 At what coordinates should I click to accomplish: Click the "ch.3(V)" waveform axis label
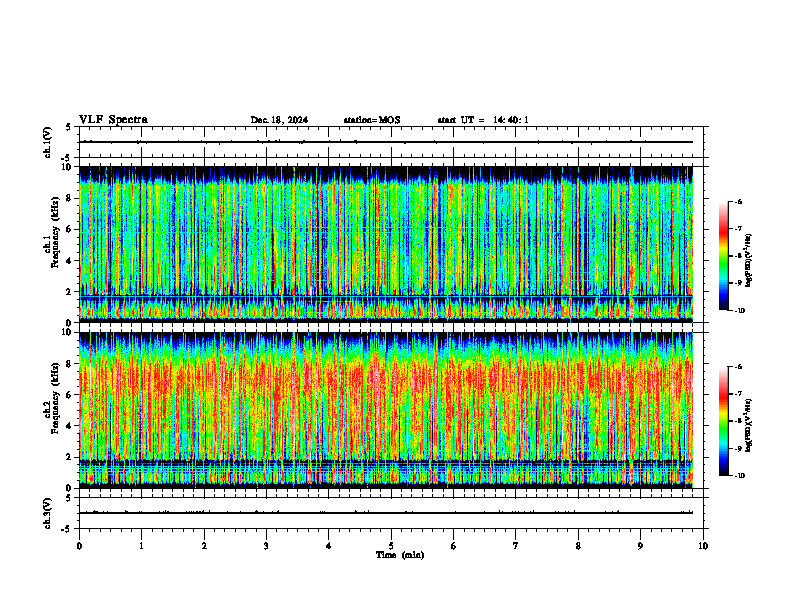pos(48,513)
